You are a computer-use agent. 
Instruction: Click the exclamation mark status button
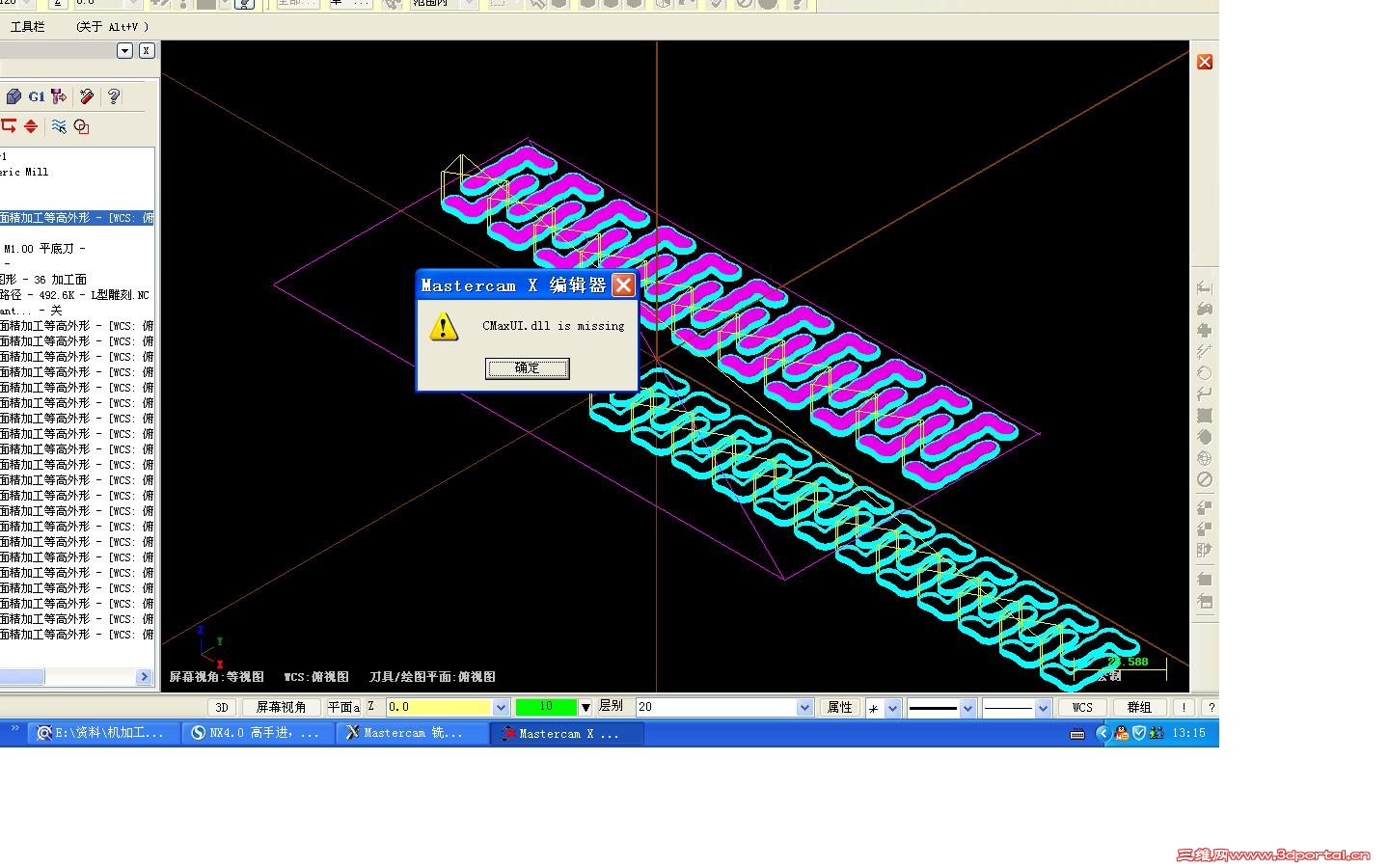point(1184,707)
